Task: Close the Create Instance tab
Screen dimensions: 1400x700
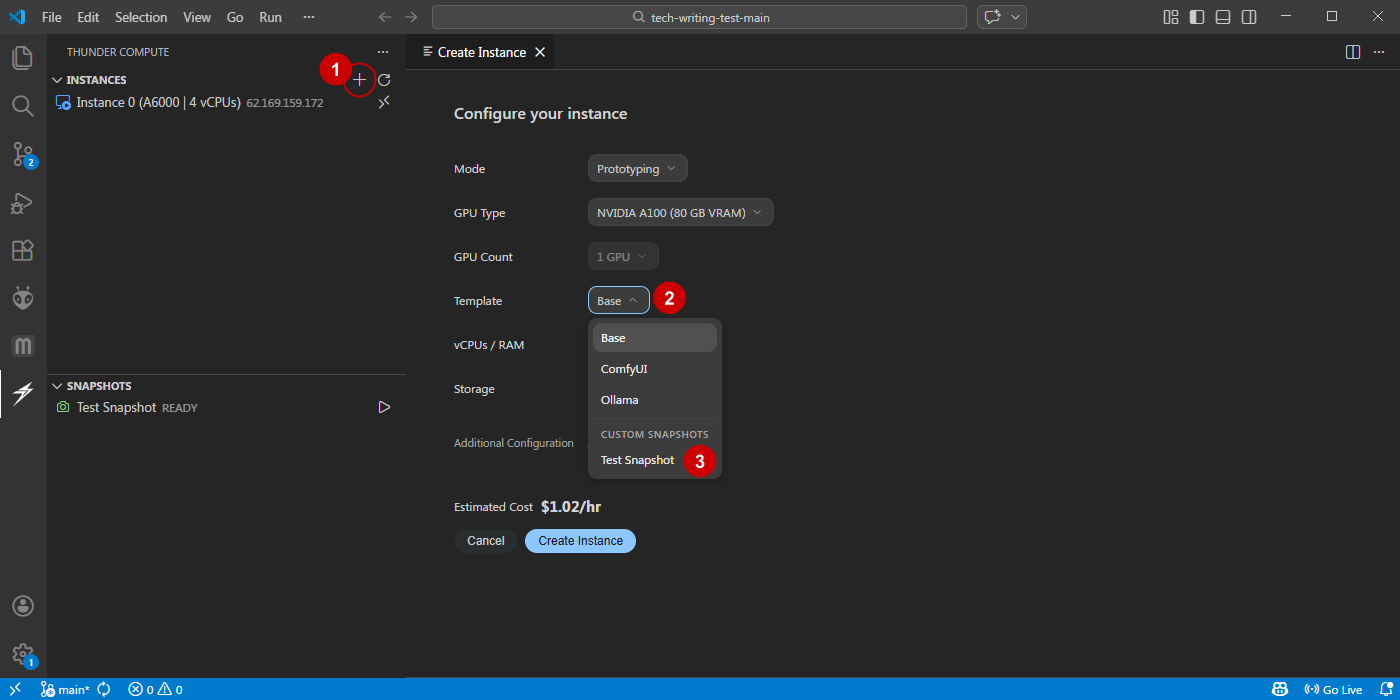Action: pyautogui.click(x=540, y=52)
